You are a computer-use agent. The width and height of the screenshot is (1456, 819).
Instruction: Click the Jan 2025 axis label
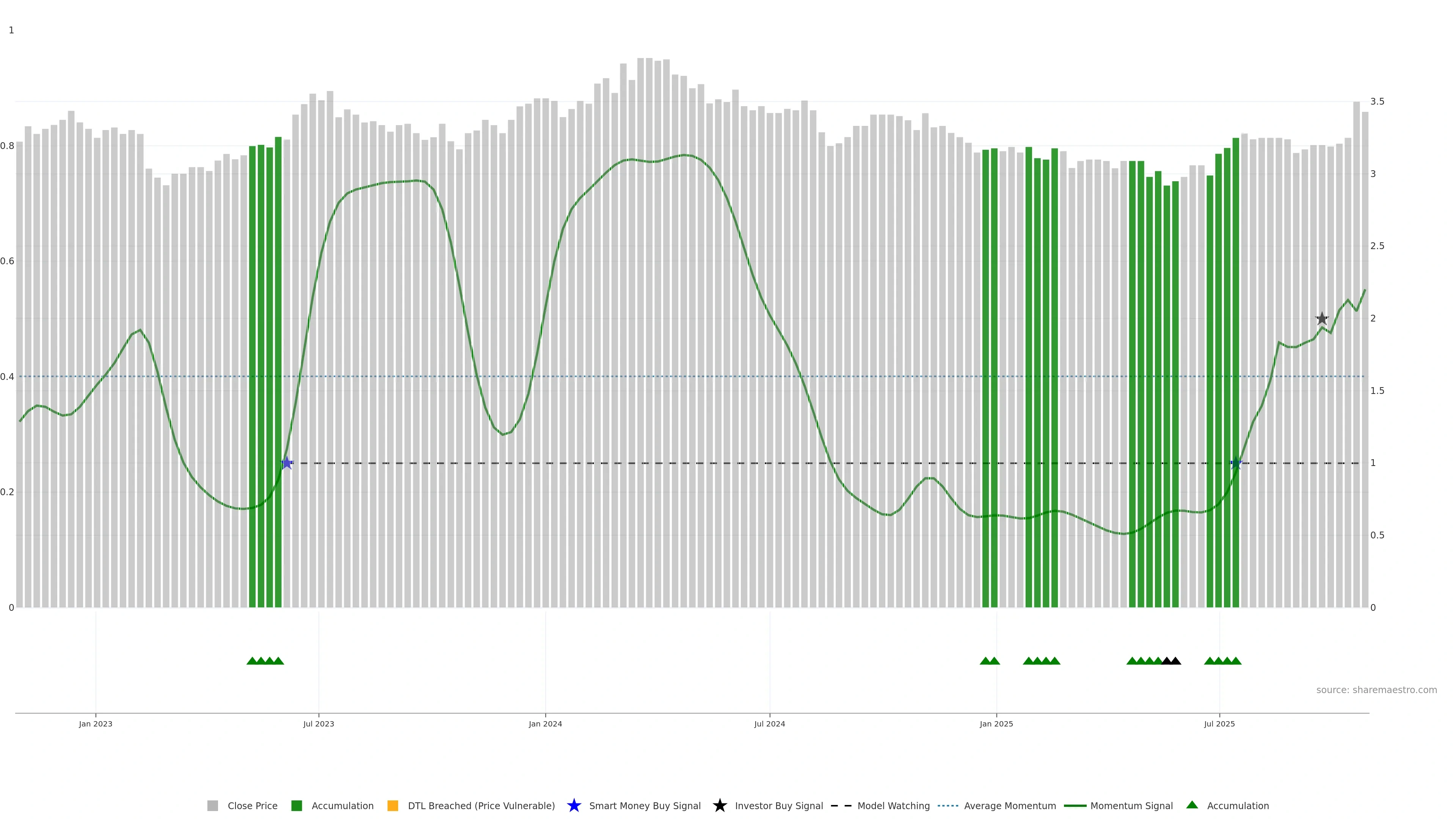tap(996, 723)
